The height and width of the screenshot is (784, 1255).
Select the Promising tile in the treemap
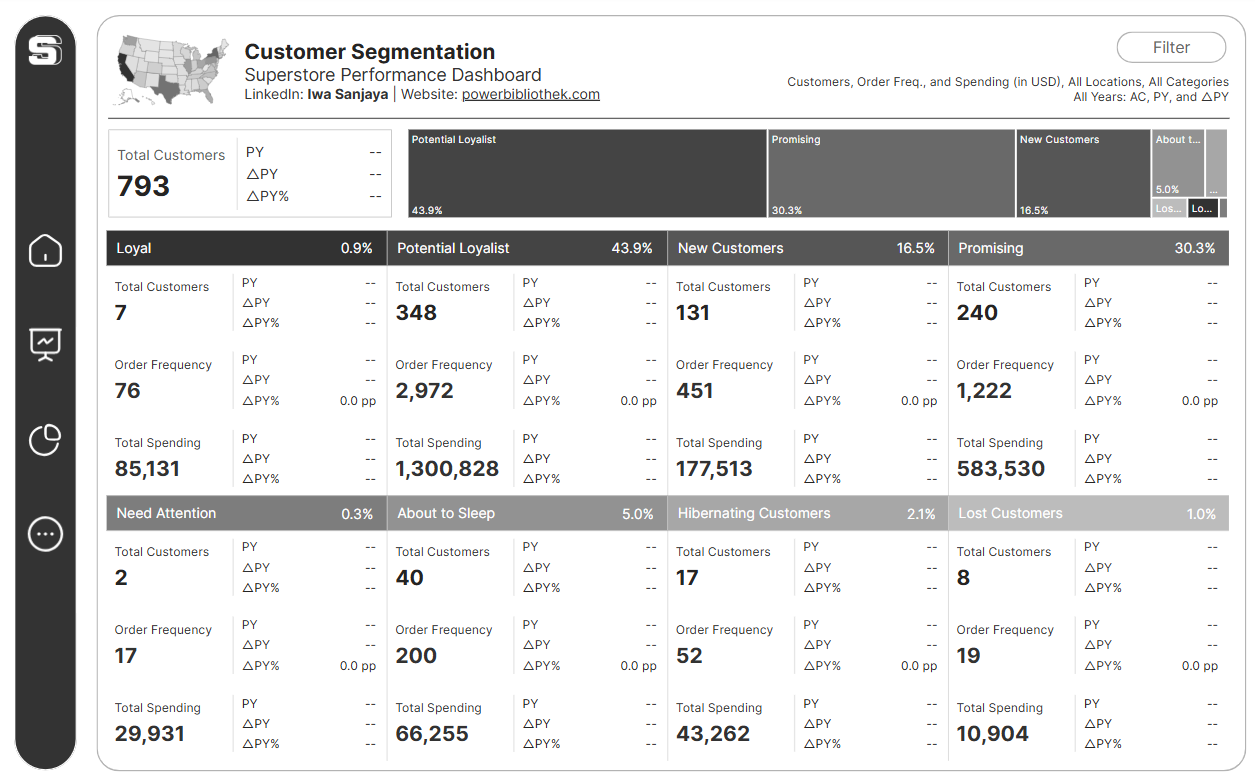point(890,173)
